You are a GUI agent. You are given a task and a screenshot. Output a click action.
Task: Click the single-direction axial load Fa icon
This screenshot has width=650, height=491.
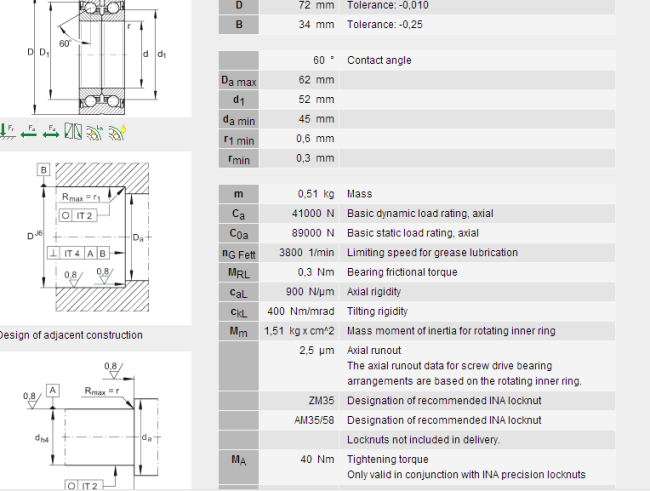28,130
